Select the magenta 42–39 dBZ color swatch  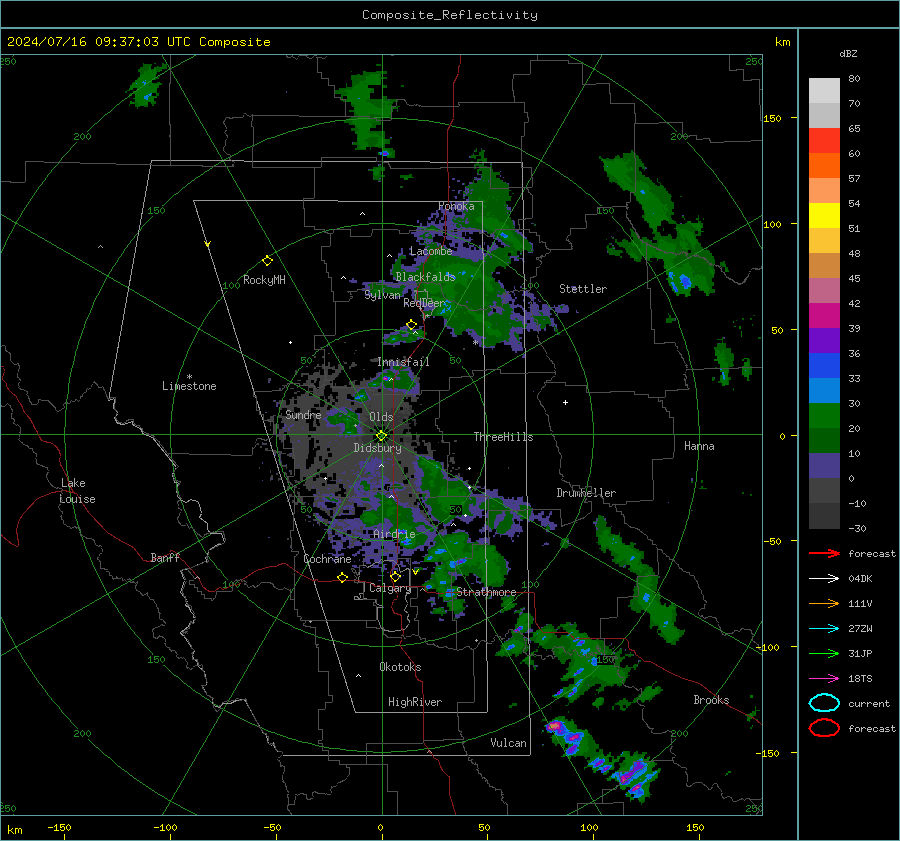[824, 316]
